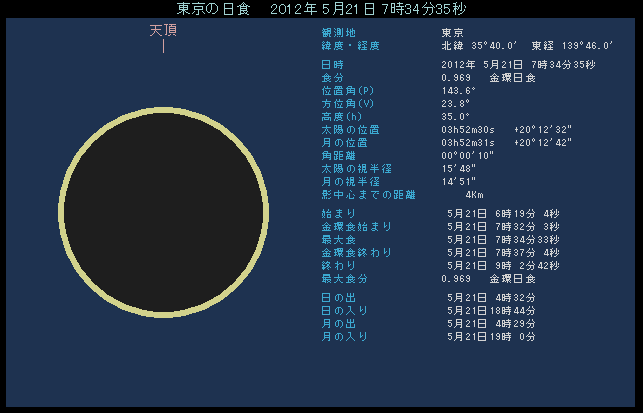Image resolution: width=643 pixels, height=413 pixels.
Task: Click the 東経 139°46.0' longitude value
Action: [x=570, y=46]
